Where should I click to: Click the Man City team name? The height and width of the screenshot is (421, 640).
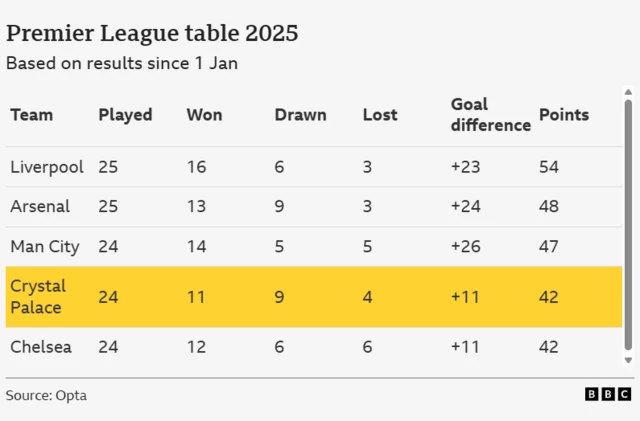[x=44, y=247]
